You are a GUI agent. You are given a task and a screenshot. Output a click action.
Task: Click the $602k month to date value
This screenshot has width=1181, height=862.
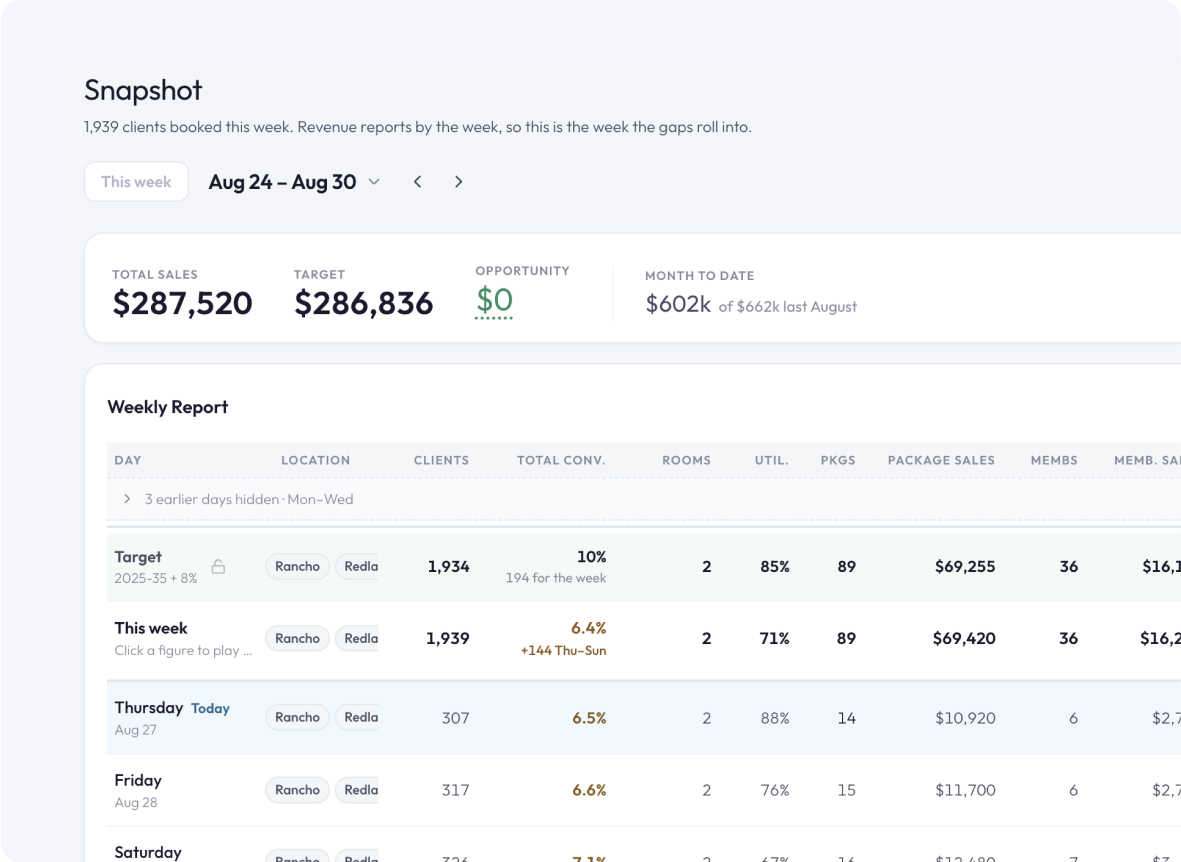tap(678, 304)
